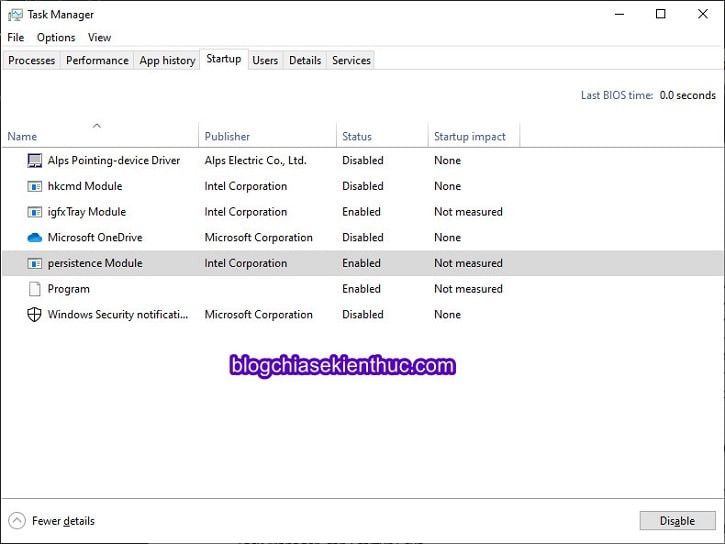The image size is (725, 544).
Task: Close the Task Manager window
Action: pos(702,14)
